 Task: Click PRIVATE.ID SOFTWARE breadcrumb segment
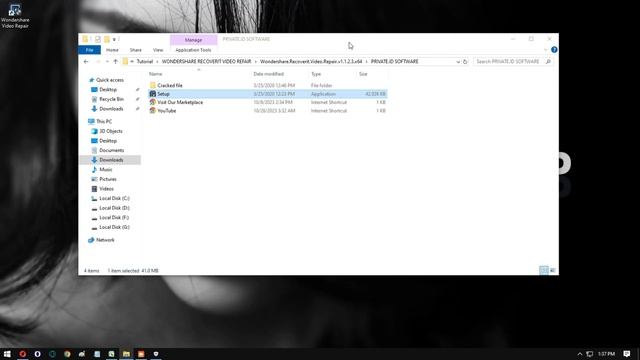click(x=394, y=62)
